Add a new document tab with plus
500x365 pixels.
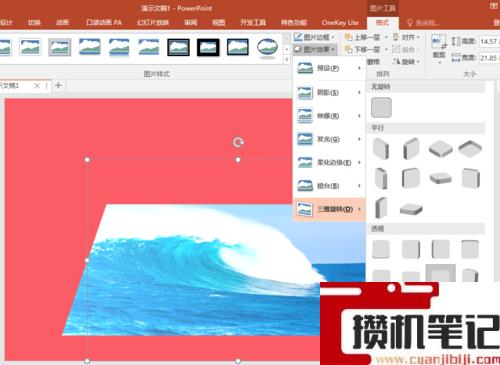58,85
